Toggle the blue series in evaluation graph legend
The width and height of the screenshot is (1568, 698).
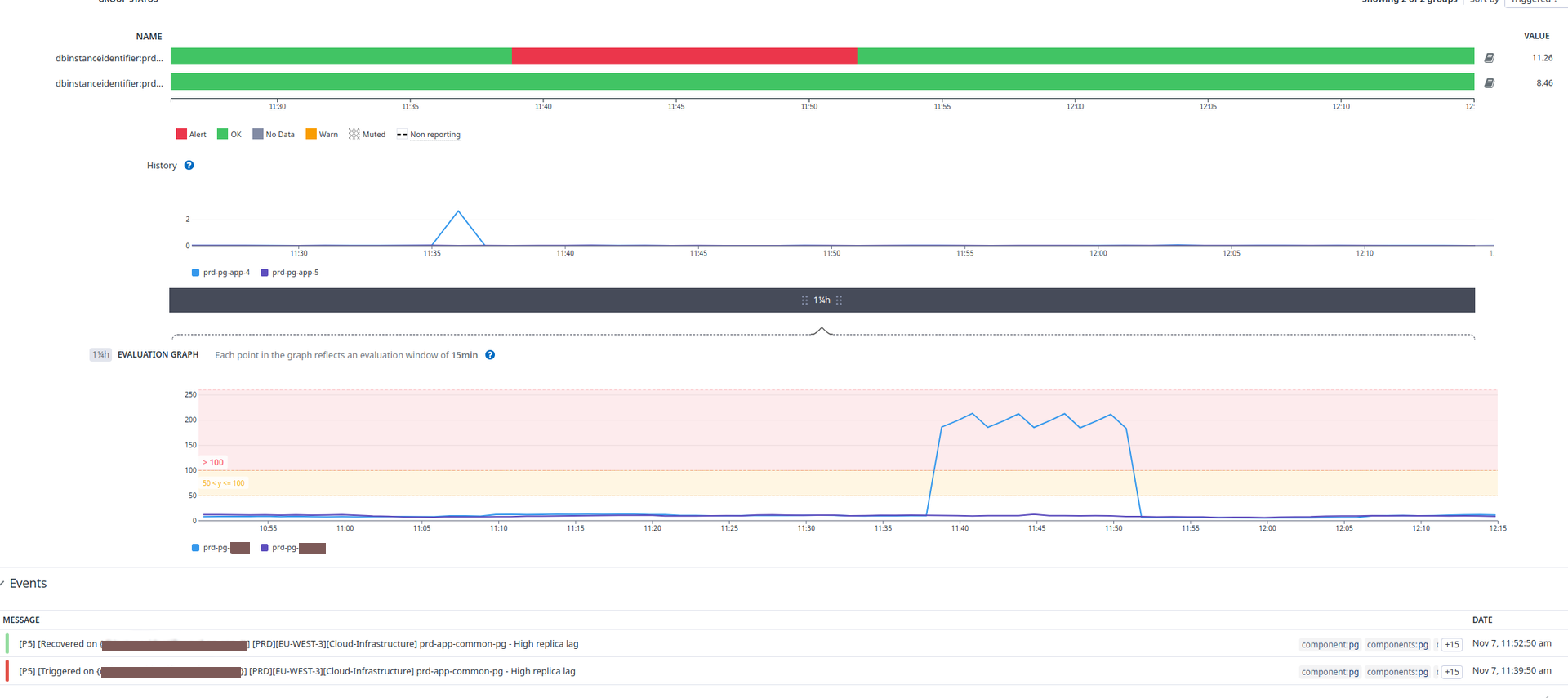[220, 548]
